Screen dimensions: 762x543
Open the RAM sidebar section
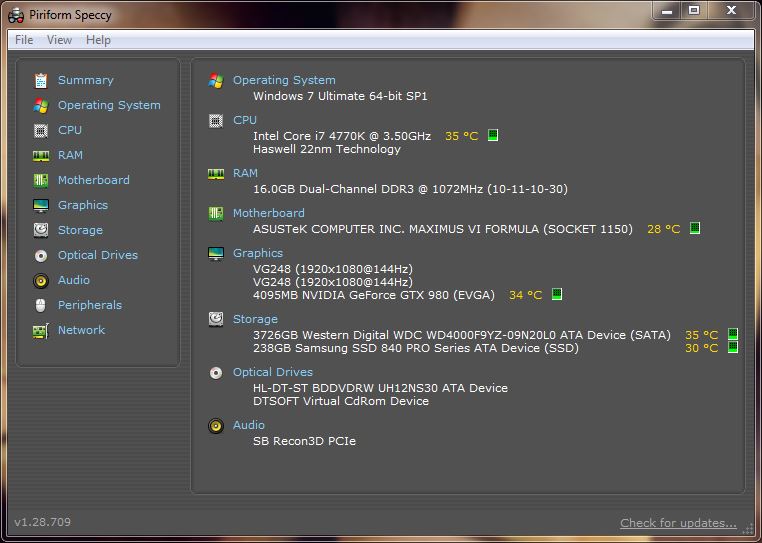(x=70, y=155)
